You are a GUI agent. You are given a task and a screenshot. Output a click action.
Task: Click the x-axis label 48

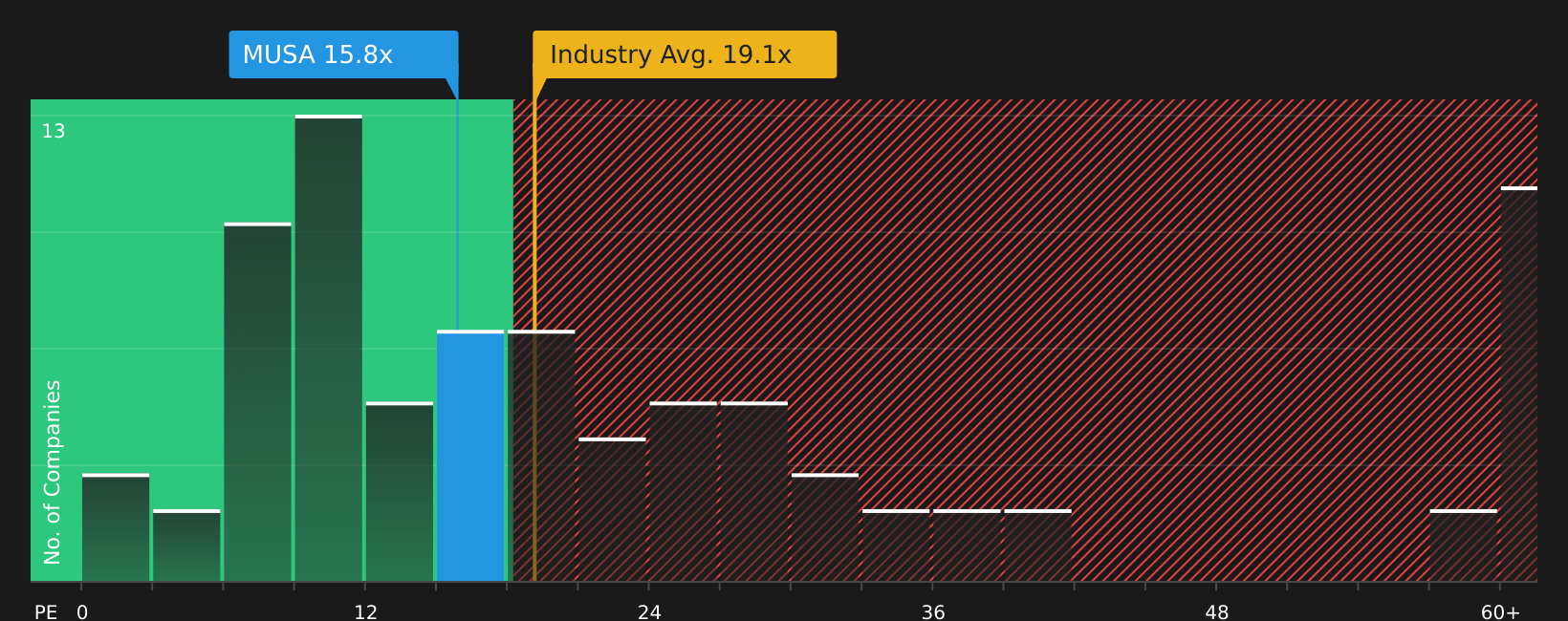(1216, 612)
